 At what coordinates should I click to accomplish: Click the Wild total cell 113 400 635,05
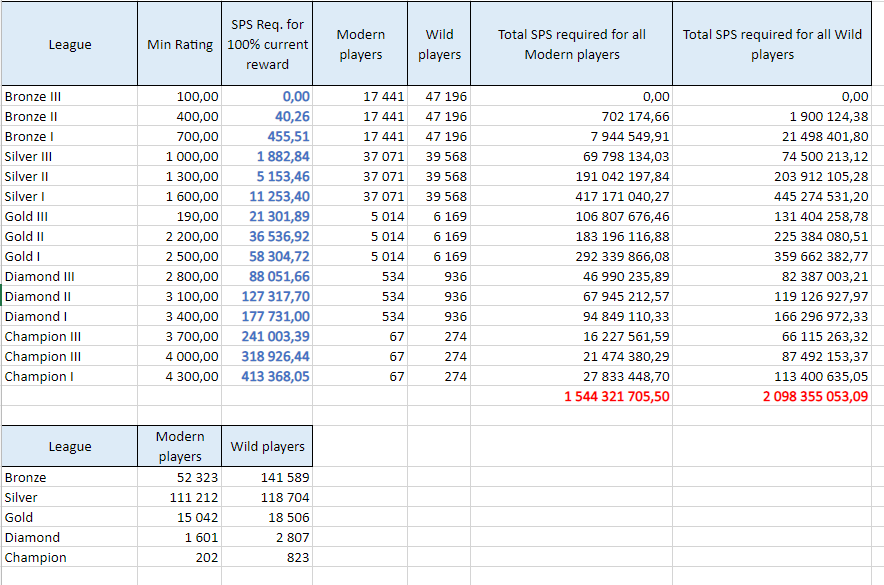tap(772, 376)
